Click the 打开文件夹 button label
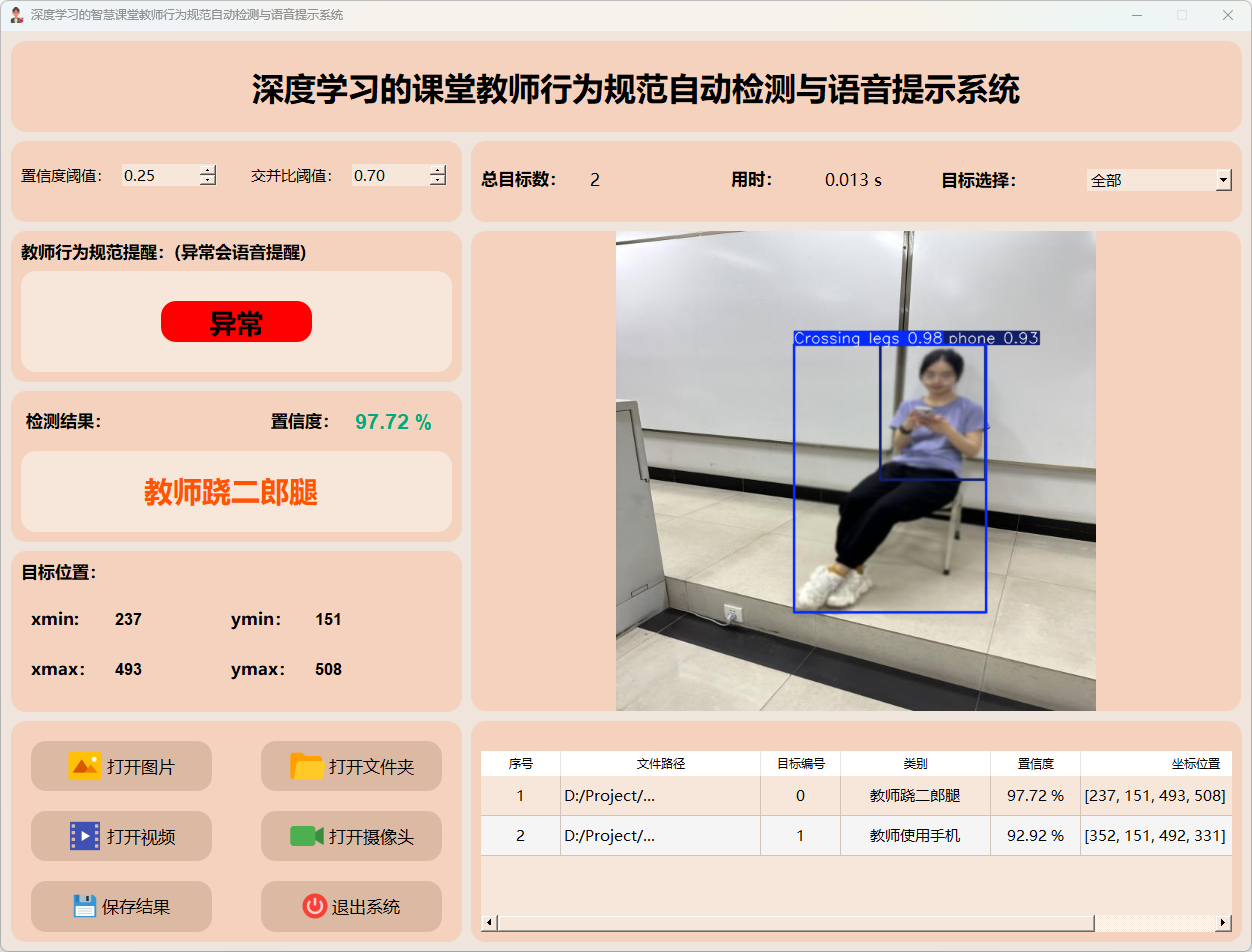 (371, 767)
